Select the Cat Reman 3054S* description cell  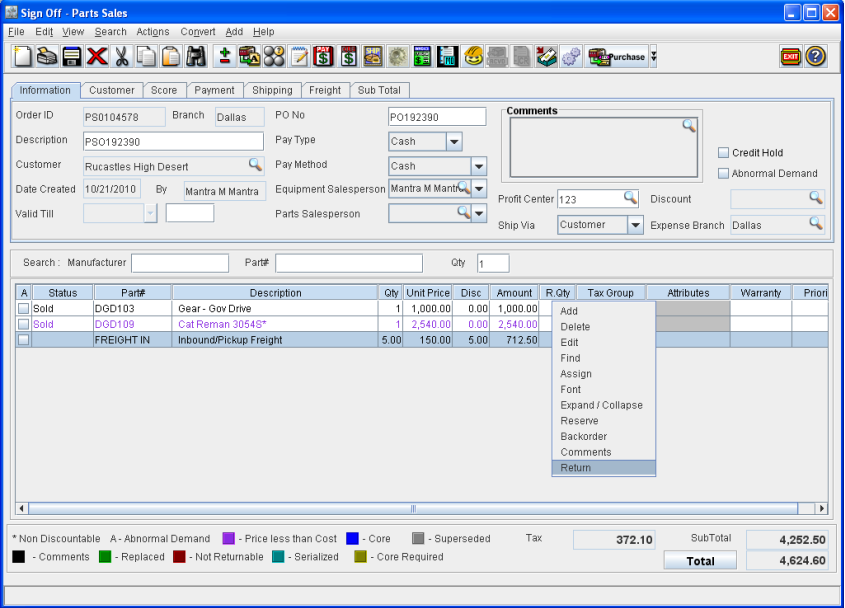point(275,324)
